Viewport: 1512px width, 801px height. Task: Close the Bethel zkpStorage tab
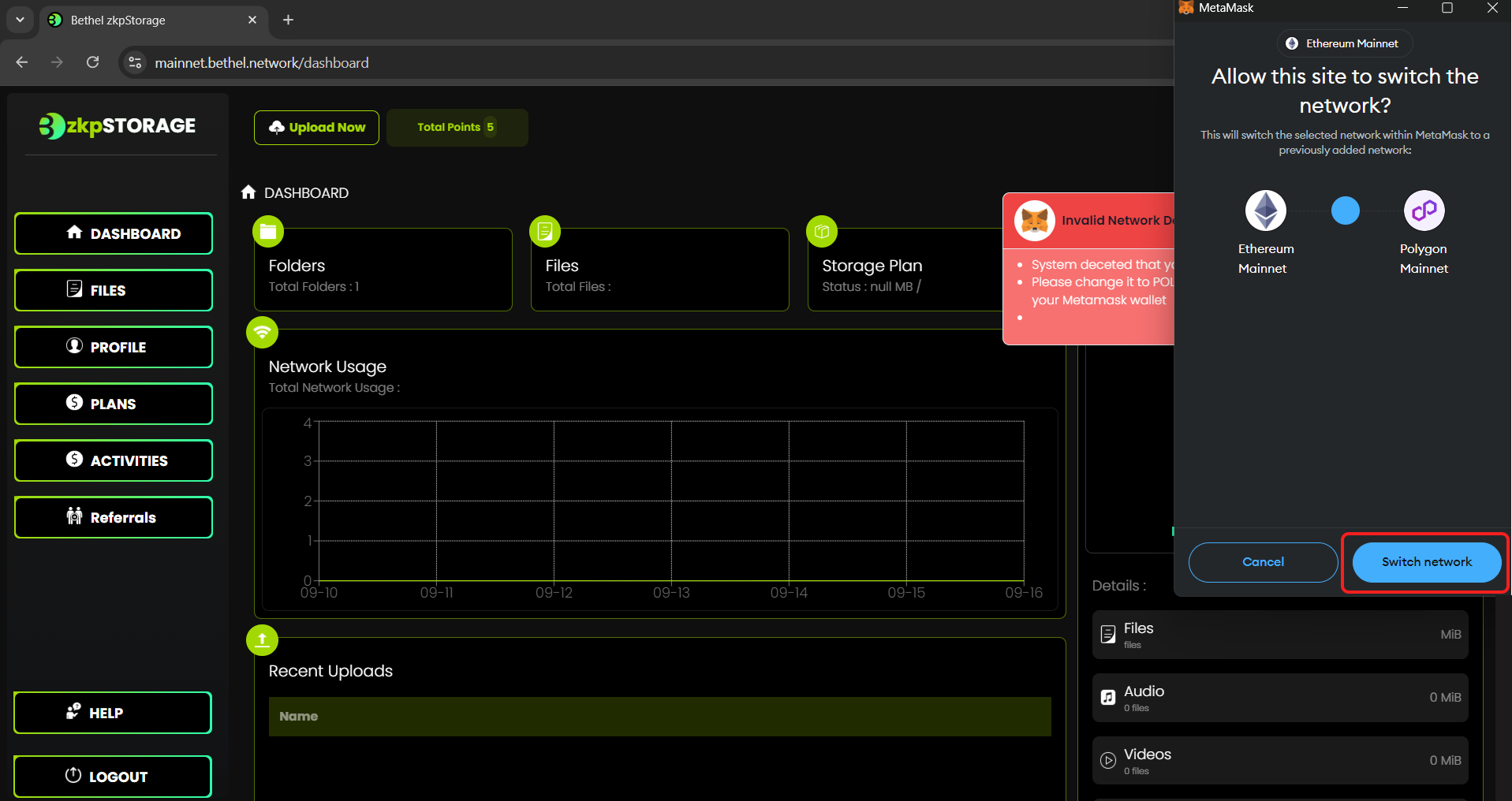(x=252, y=20)
